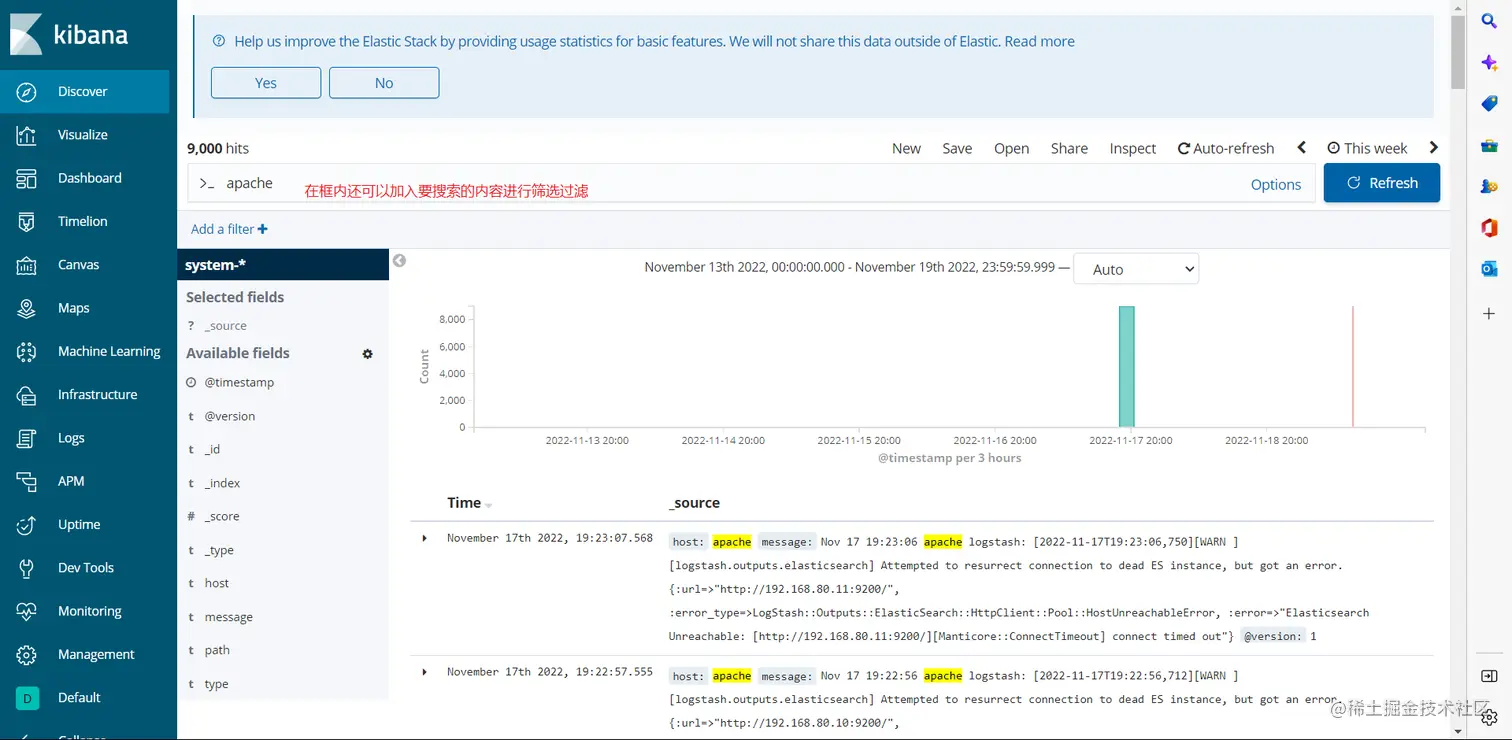Open the APM icon
1512x740 pixels.
(27, 481)
